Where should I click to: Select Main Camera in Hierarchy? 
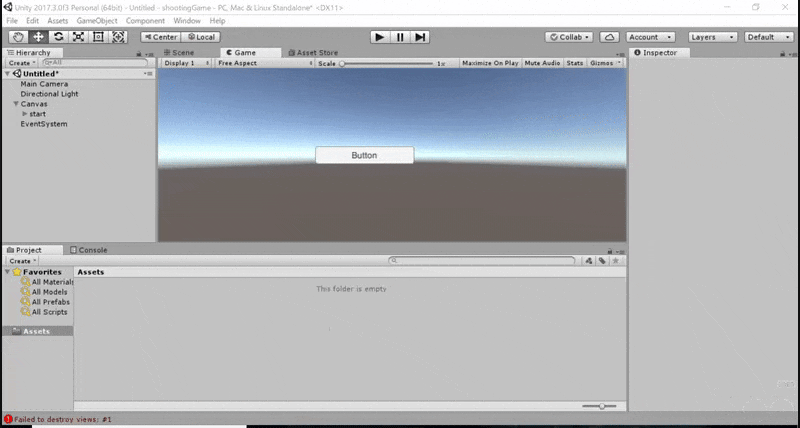(44, 84)
